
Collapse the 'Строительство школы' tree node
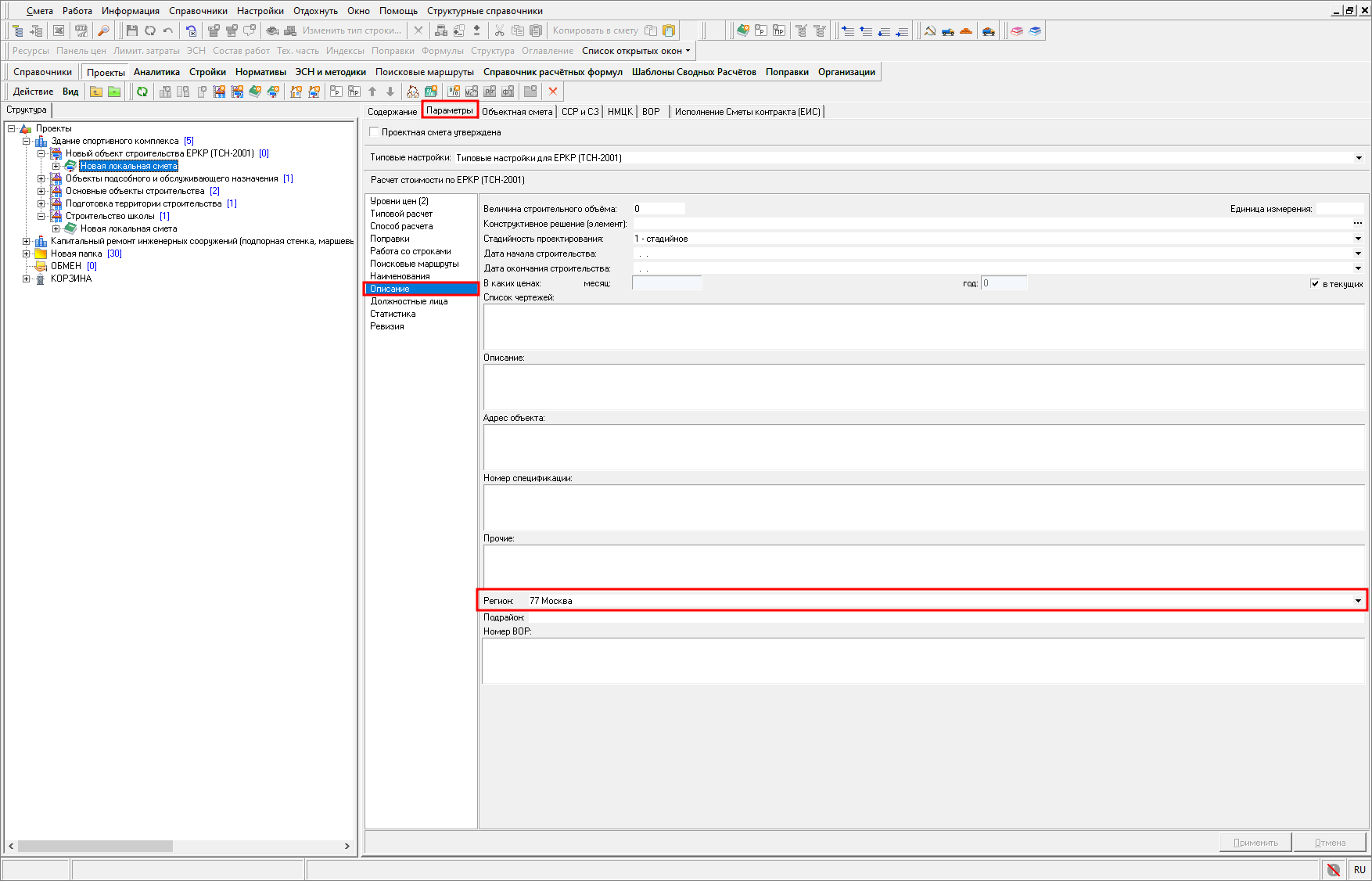tap(41, 216)
